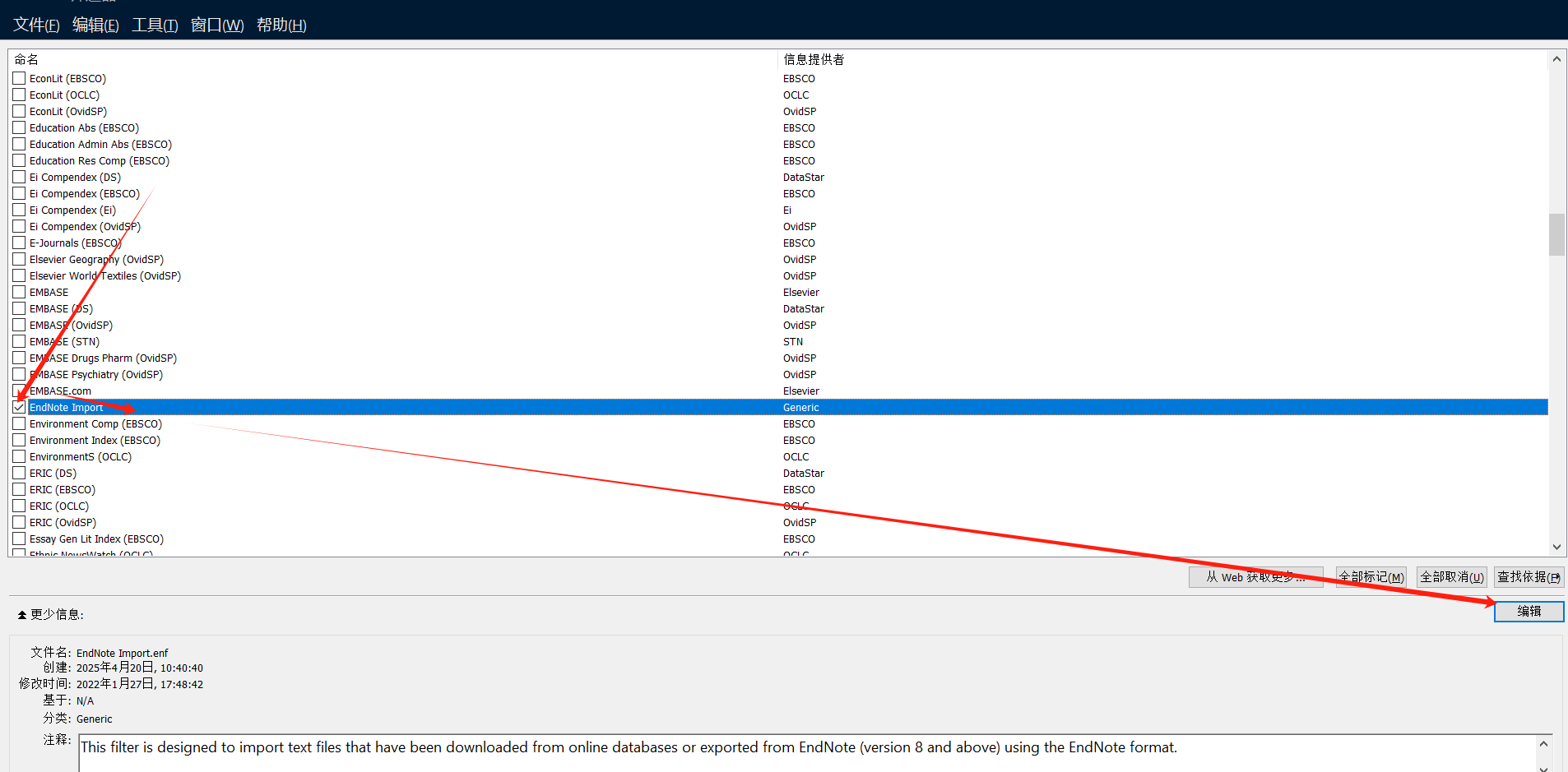Image resolution: width=1568 pixels, height=772 pixels.
Task: Select the Elsevier World Textiles (OvidSP) row
Action: 779,275
